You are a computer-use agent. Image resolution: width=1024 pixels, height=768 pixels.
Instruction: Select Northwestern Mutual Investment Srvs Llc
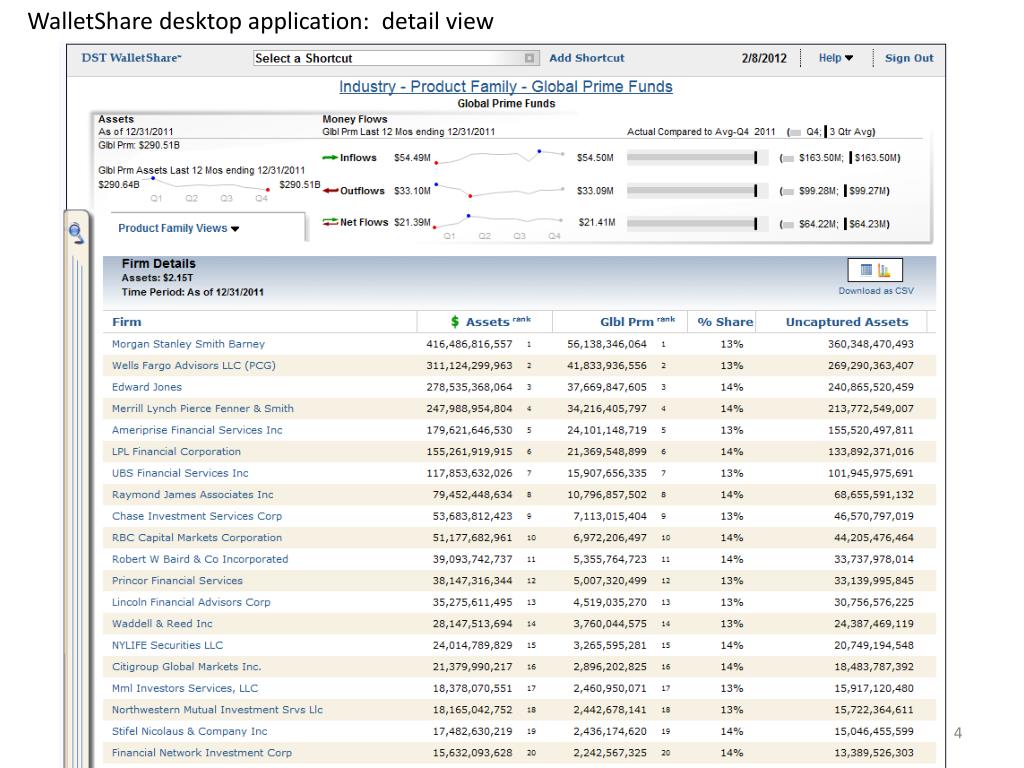coord(217,711)
